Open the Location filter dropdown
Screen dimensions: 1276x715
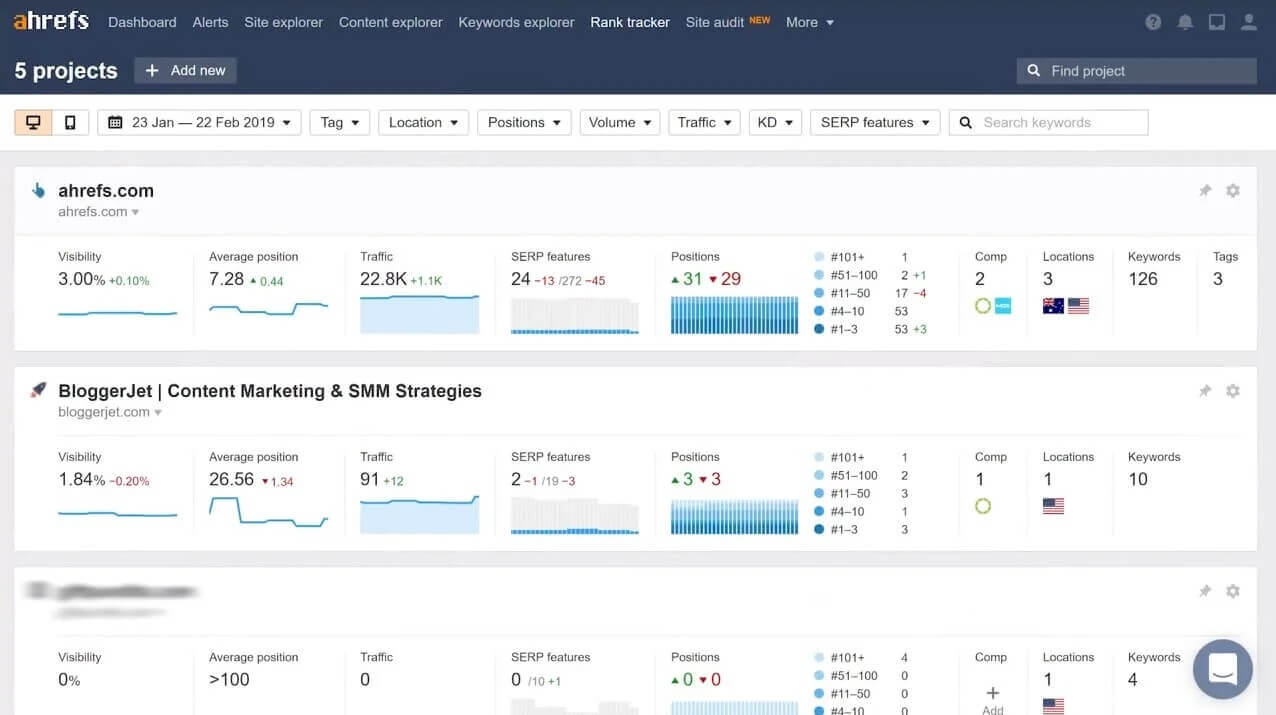click(423, 122)
